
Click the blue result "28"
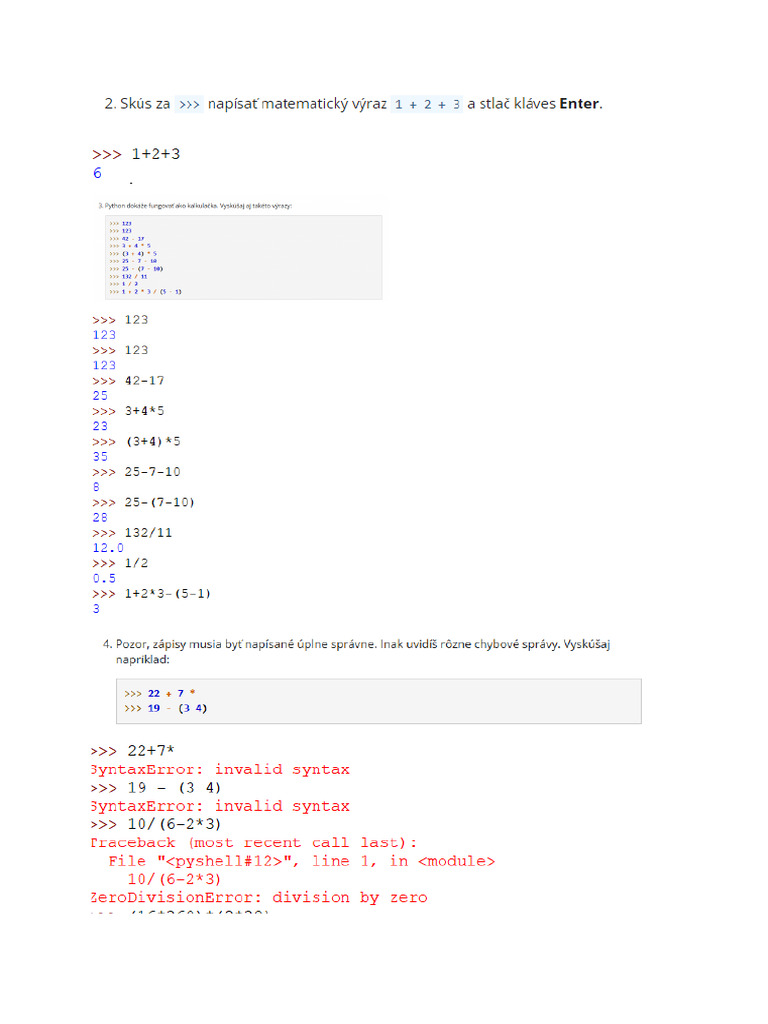click(100, 517)
